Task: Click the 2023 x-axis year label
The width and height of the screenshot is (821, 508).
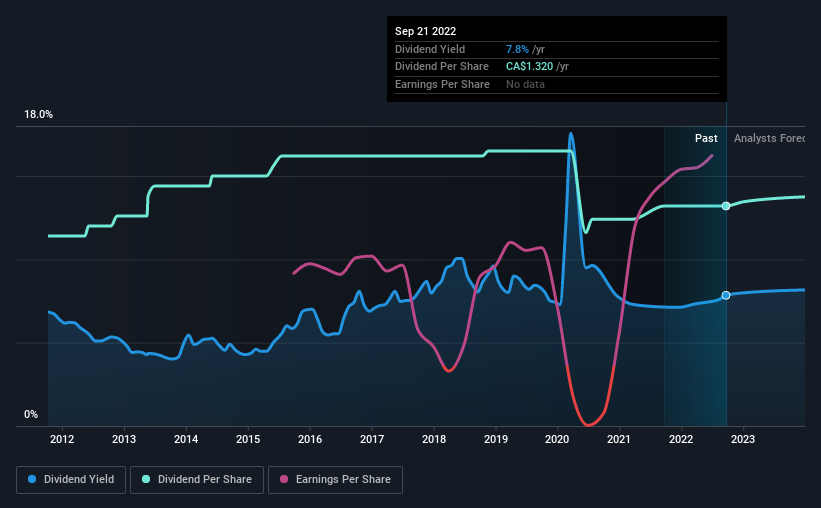Action: (742, 439)
